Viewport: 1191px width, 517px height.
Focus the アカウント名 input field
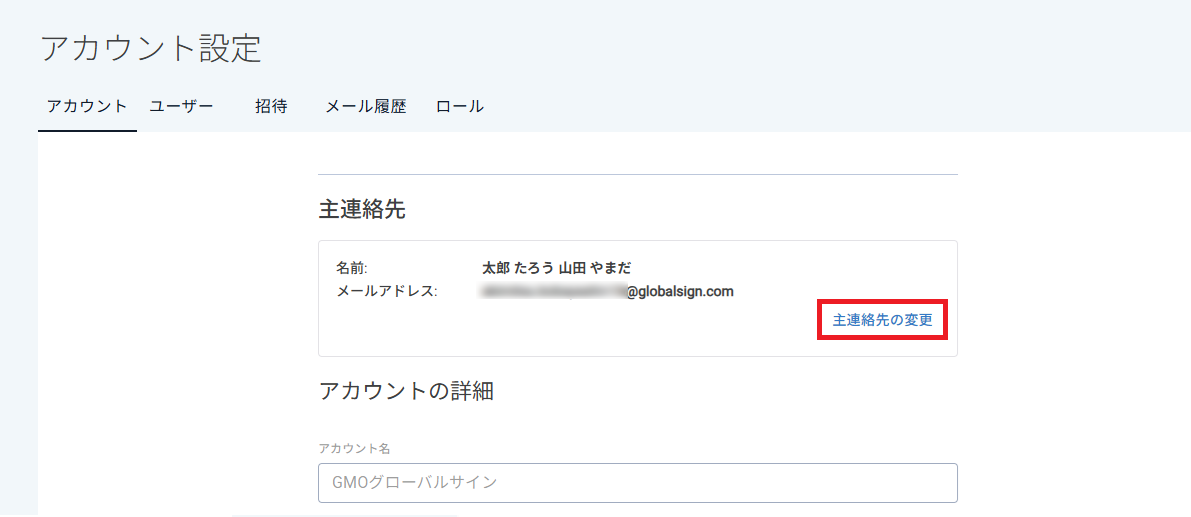637,482
